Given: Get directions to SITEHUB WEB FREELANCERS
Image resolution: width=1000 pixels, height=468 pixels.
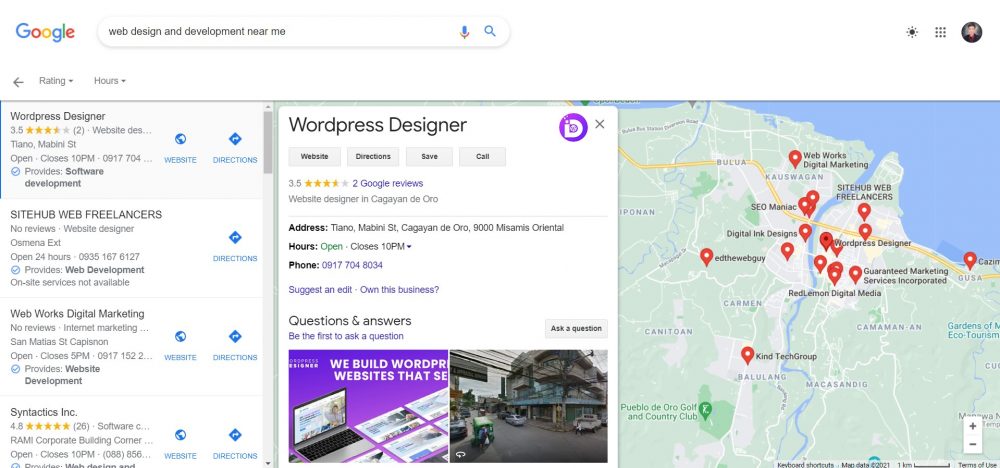Looking at the screenshot, I should coord(235,237).
